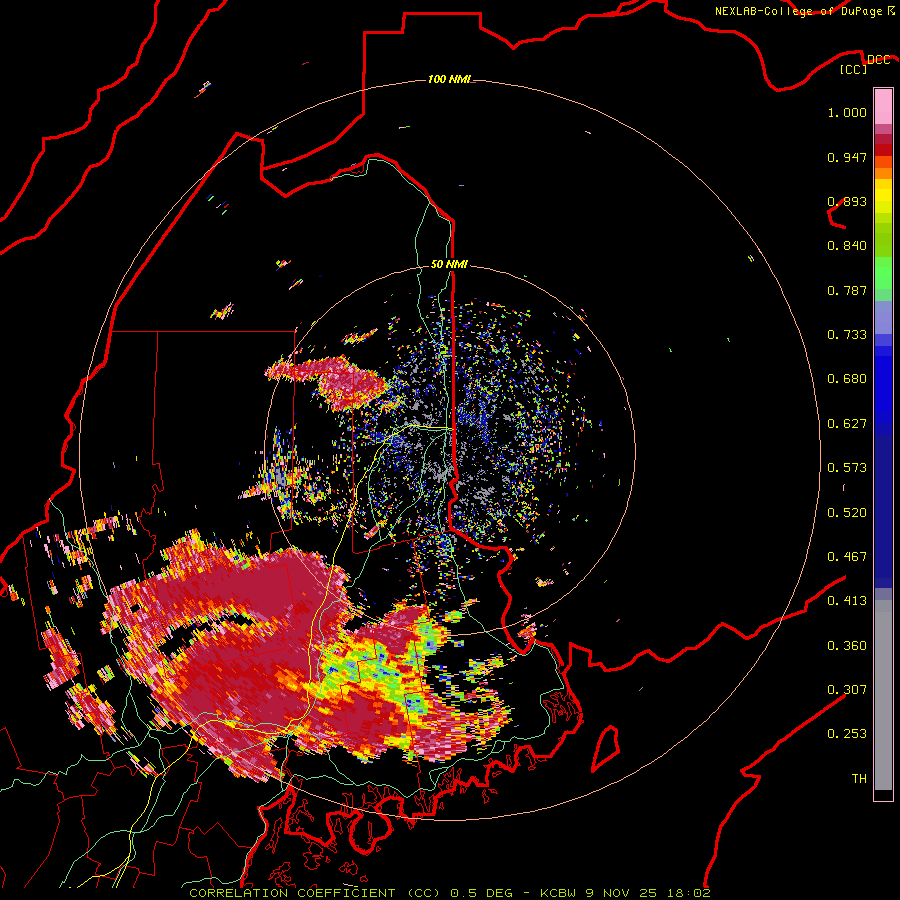Click the pink swatch at top of color bar
Image resolution: width=900 pixels, height=900 pixels.
point(883,106)
